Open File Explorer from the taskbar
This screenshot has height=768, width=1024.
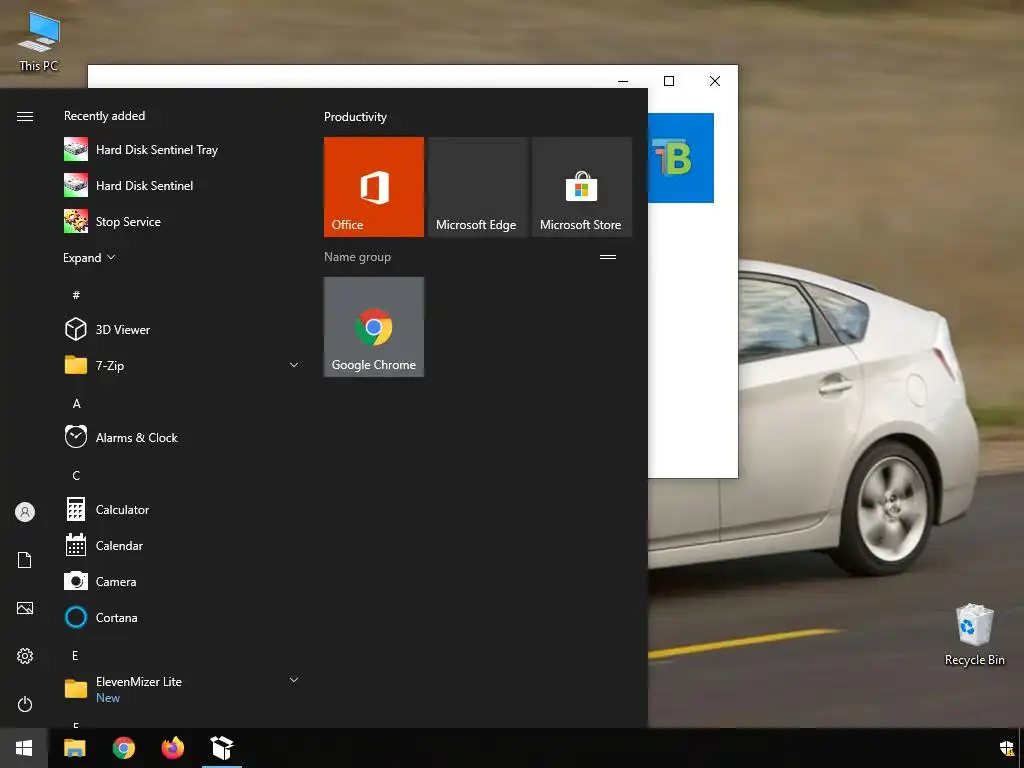click(x=74, y=748)
